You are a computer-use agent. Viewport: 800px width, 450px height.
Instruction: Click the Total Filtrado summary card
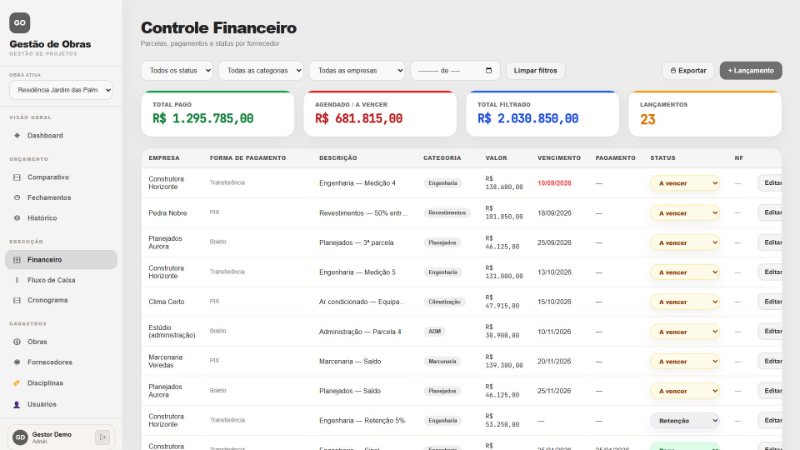click(x=542, y=113)
